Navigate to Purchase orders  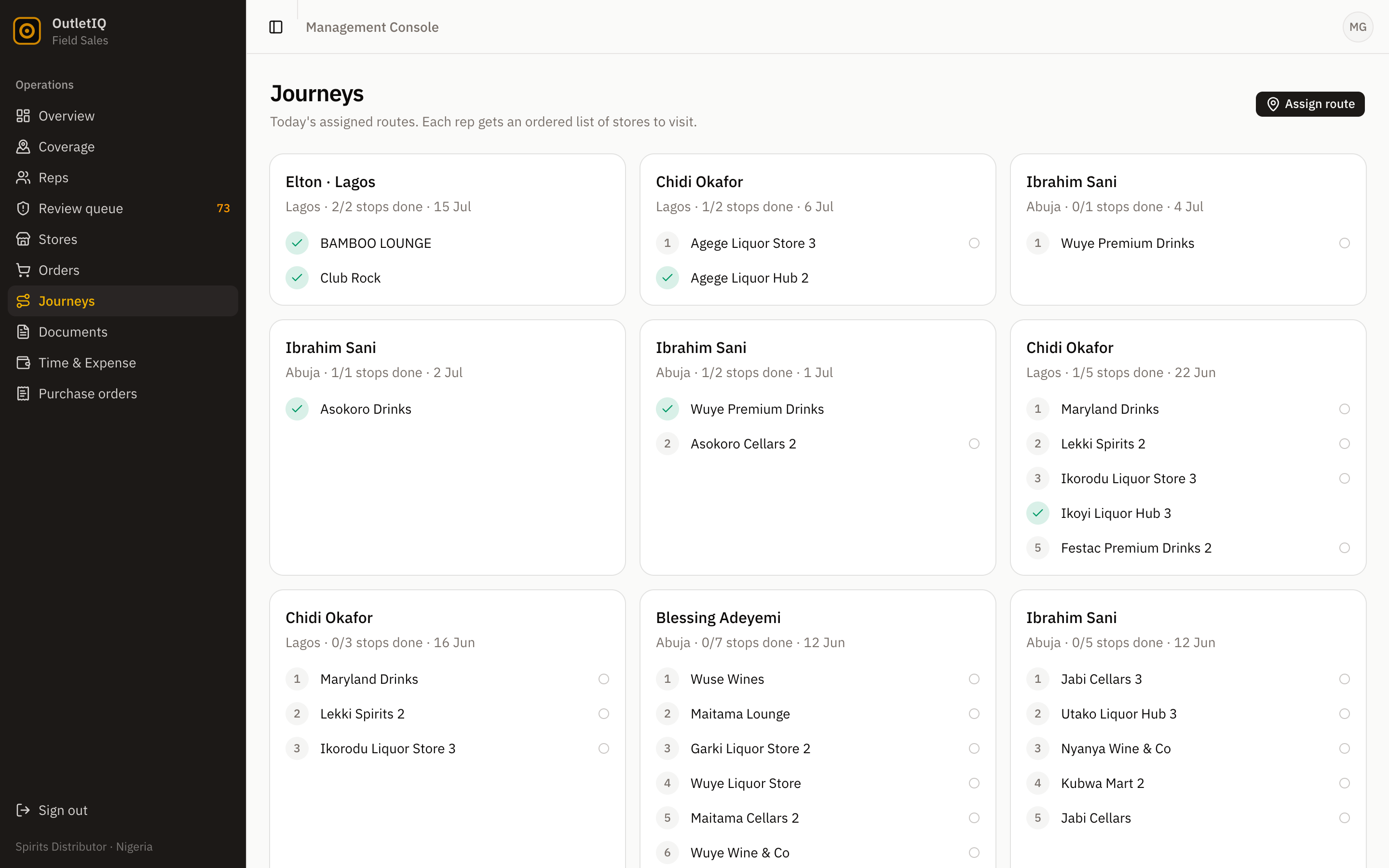click(123, 393)
